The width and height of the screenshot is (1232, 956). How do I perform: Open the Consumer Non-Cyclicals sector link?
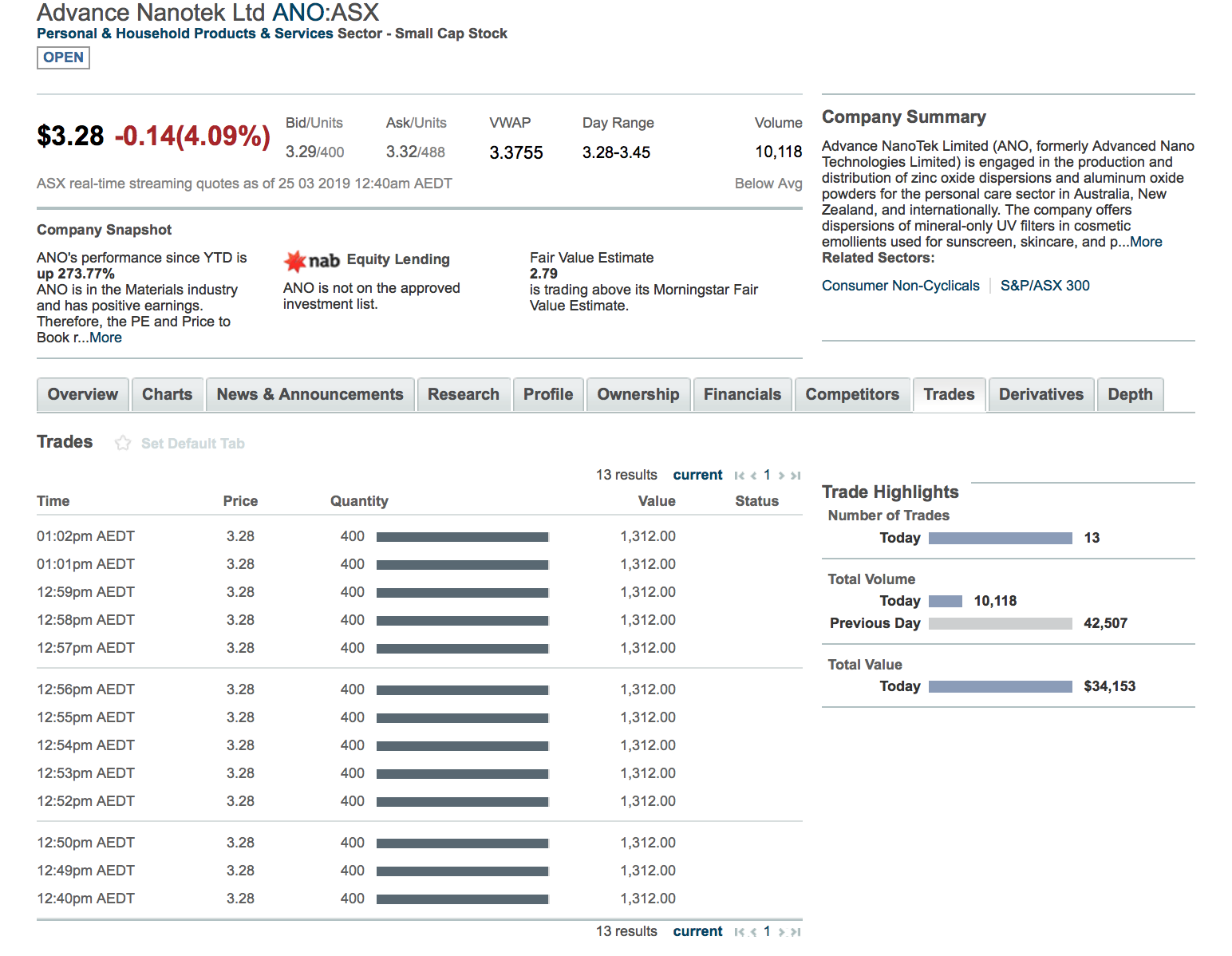[x=901, y=286]
